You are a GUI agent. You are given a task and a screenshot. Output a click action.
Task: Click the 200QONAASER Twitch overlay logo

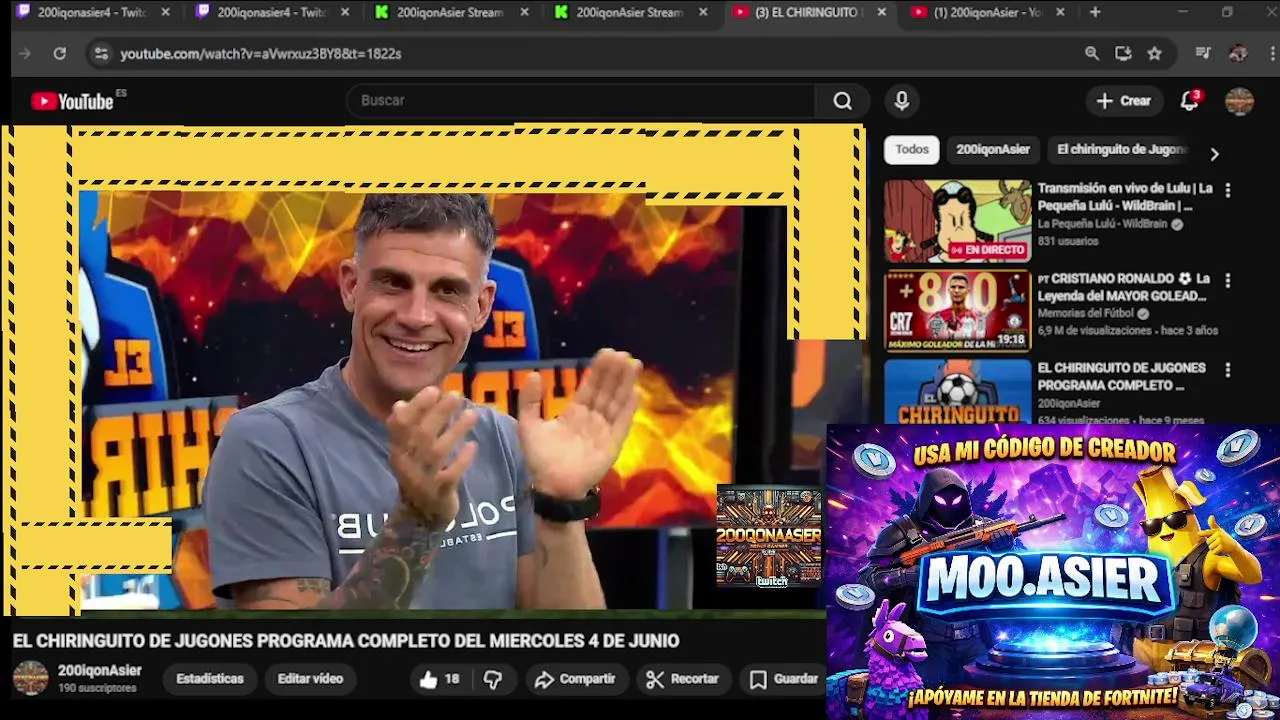coord(769,537)
